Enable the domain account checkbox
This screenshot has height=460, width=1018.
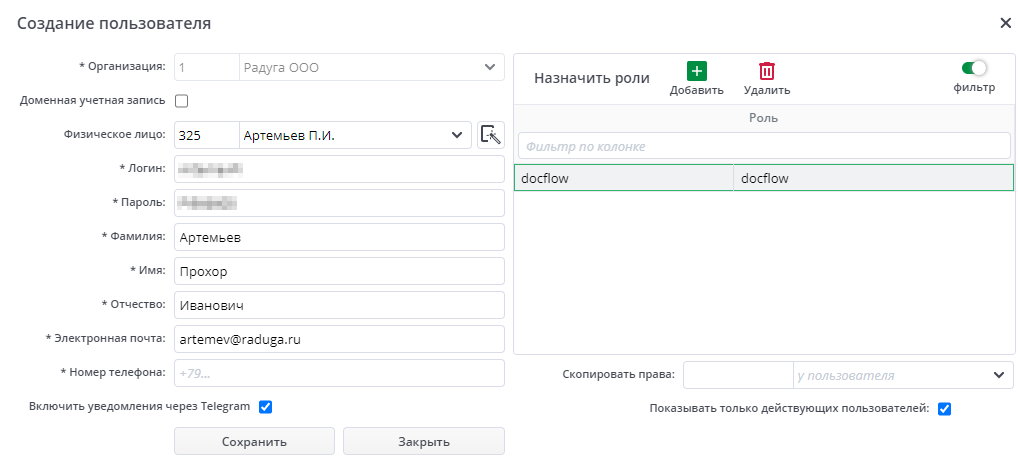coord(182,100)
